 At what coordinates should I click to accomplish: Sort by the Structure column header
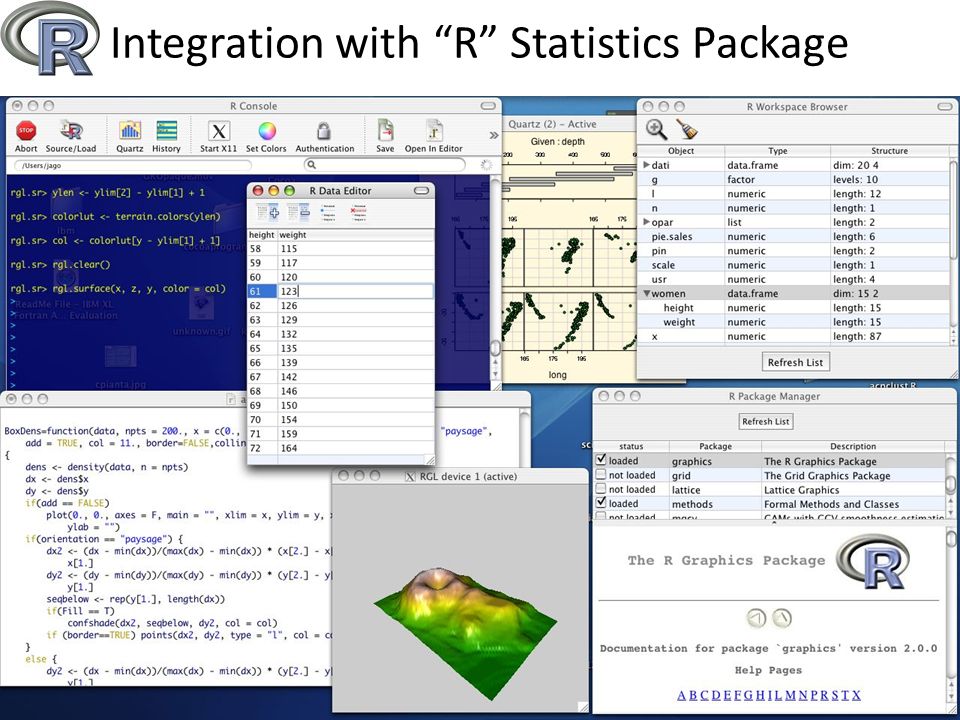point(890,151)
